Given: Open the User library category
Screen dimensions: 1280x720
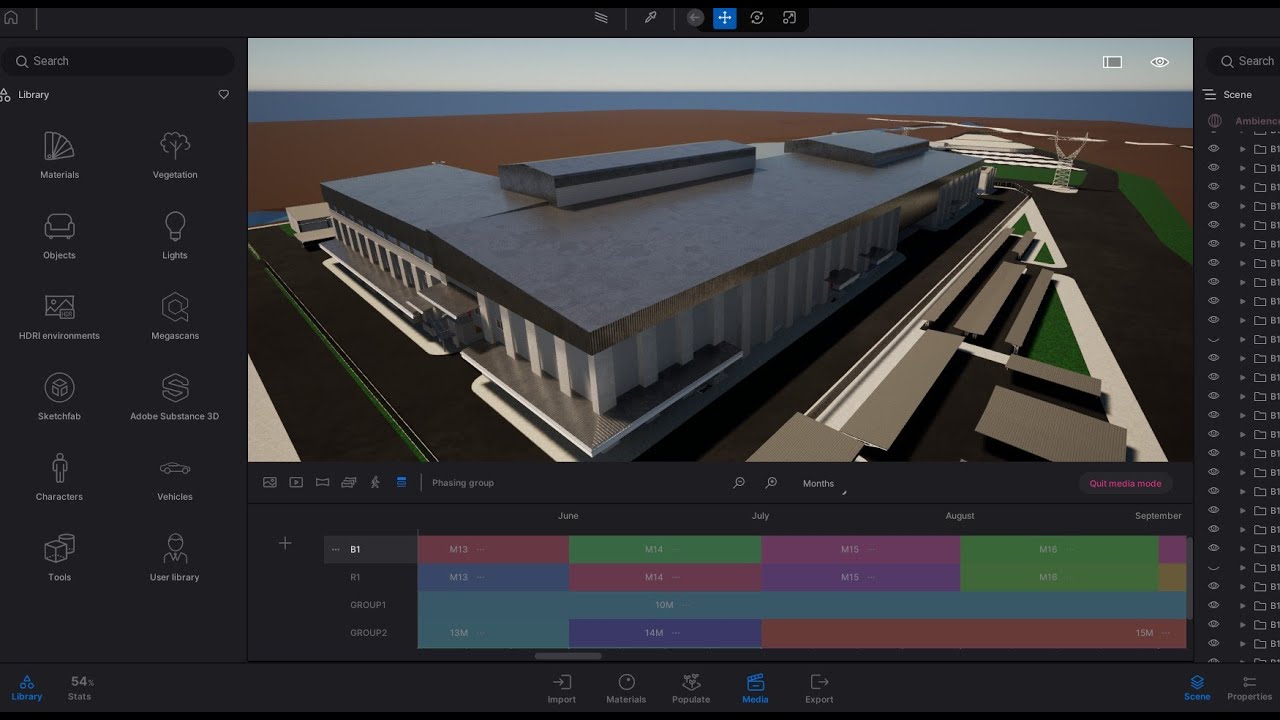Looking at the screenshot, I should click(175, 558).
